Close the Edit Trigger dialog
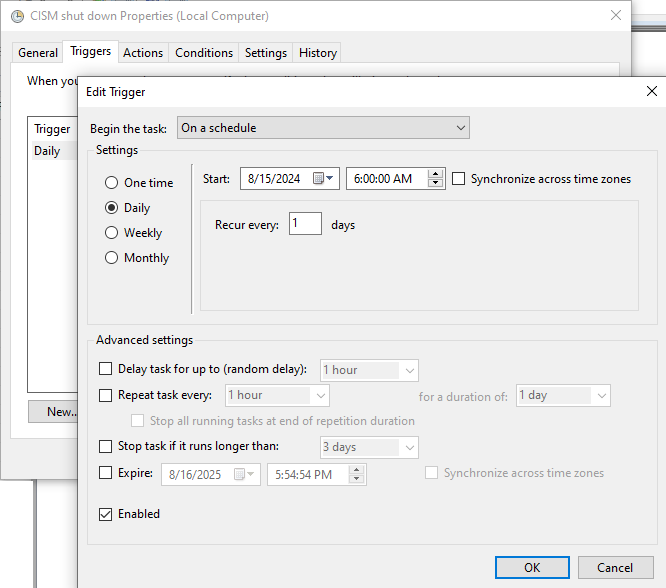Viewport: 666px width, 588px height. click(x=652, y=91)
